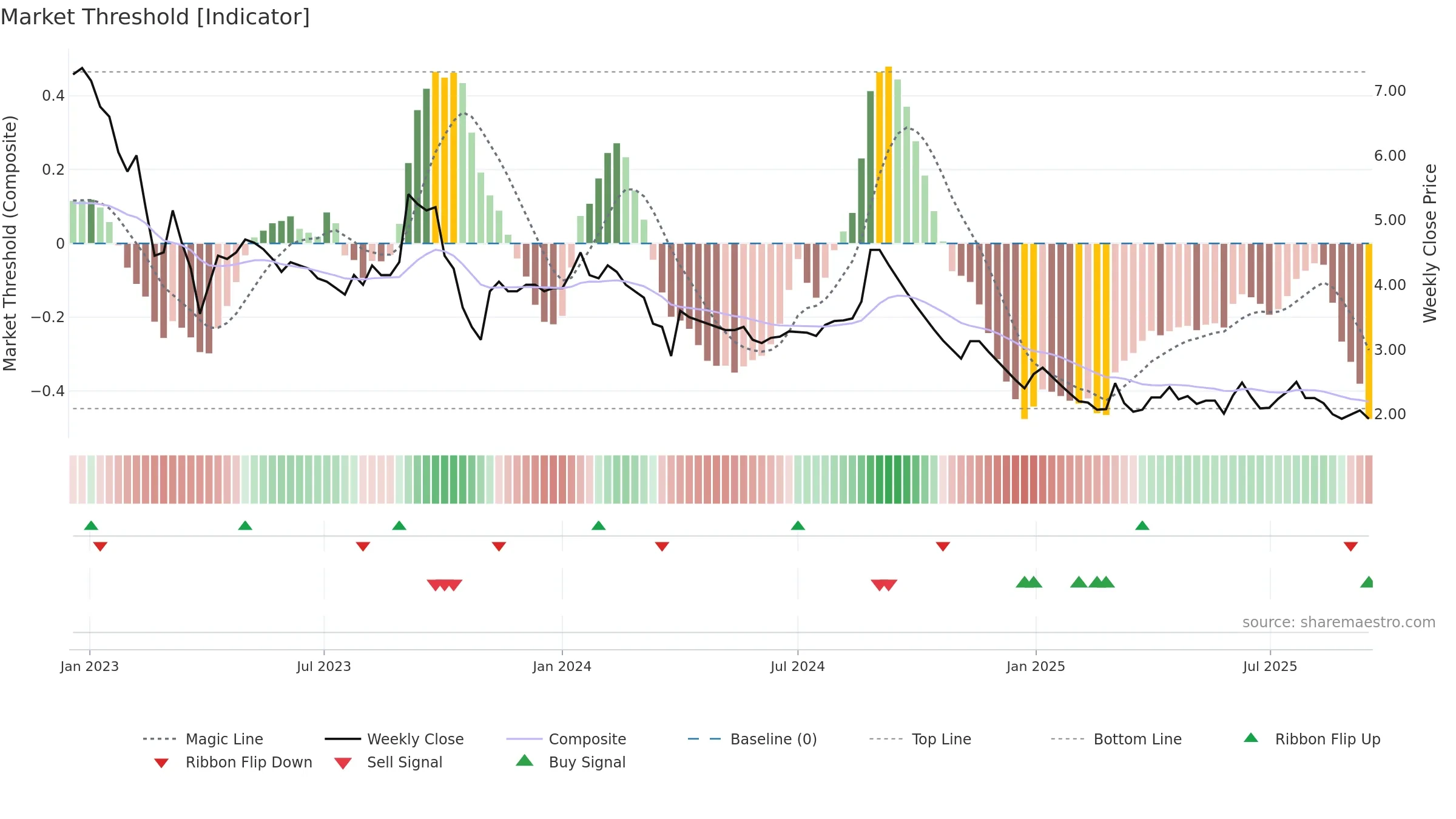Toggle the Buy Signal legend entry
Screen dimensions: 1456x819
[570, 762]
